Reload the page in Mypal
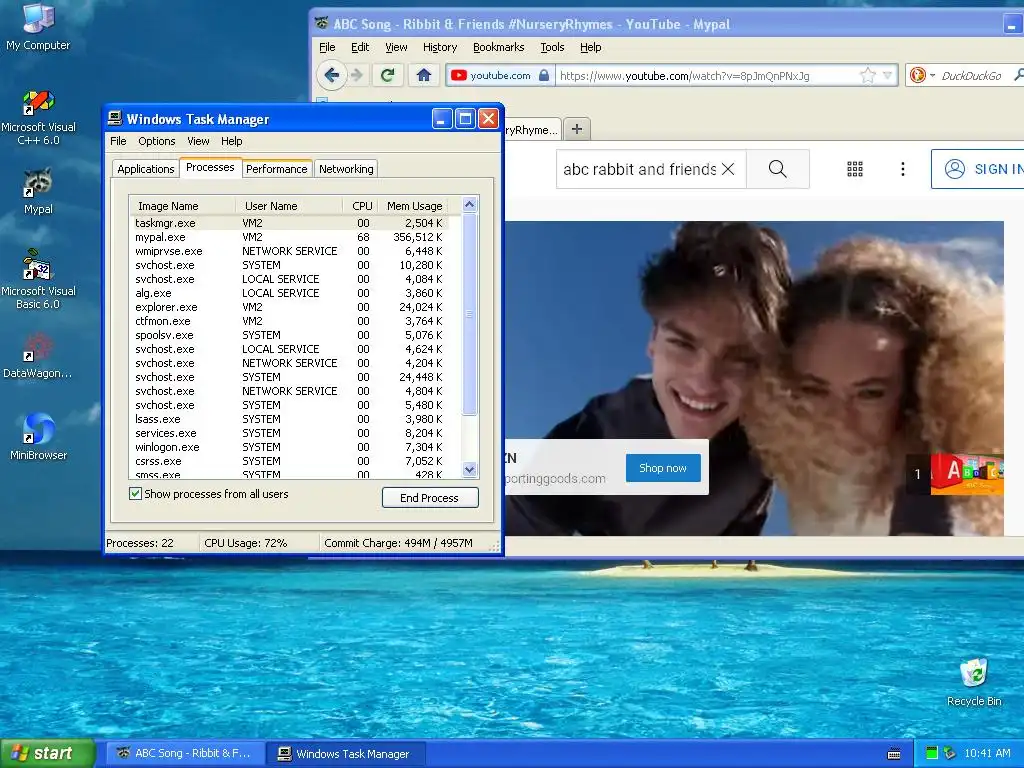 pyautogui.click(x=387, y=75)
